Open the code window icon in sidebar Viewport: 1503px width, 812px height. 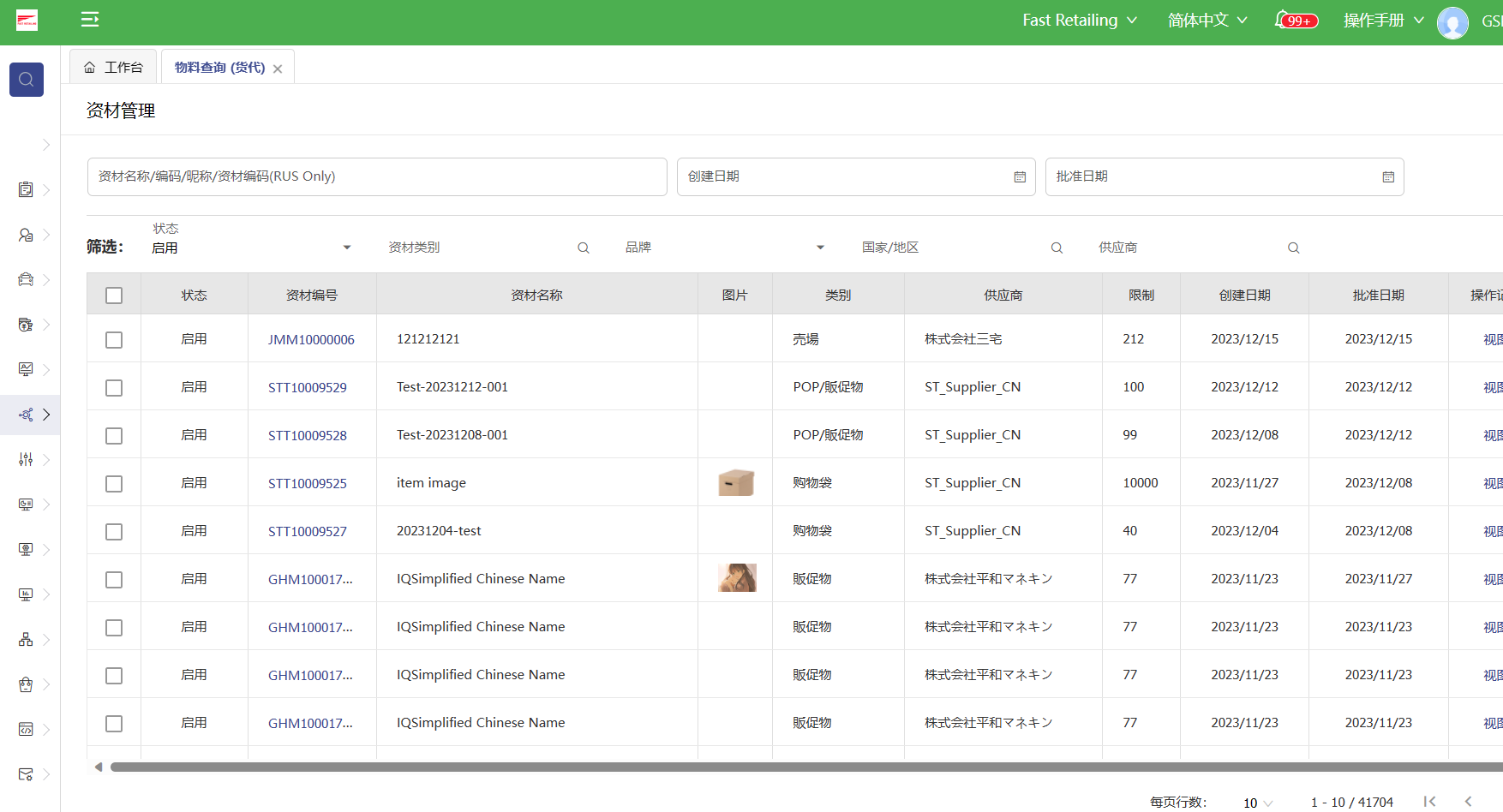point(26,729)
